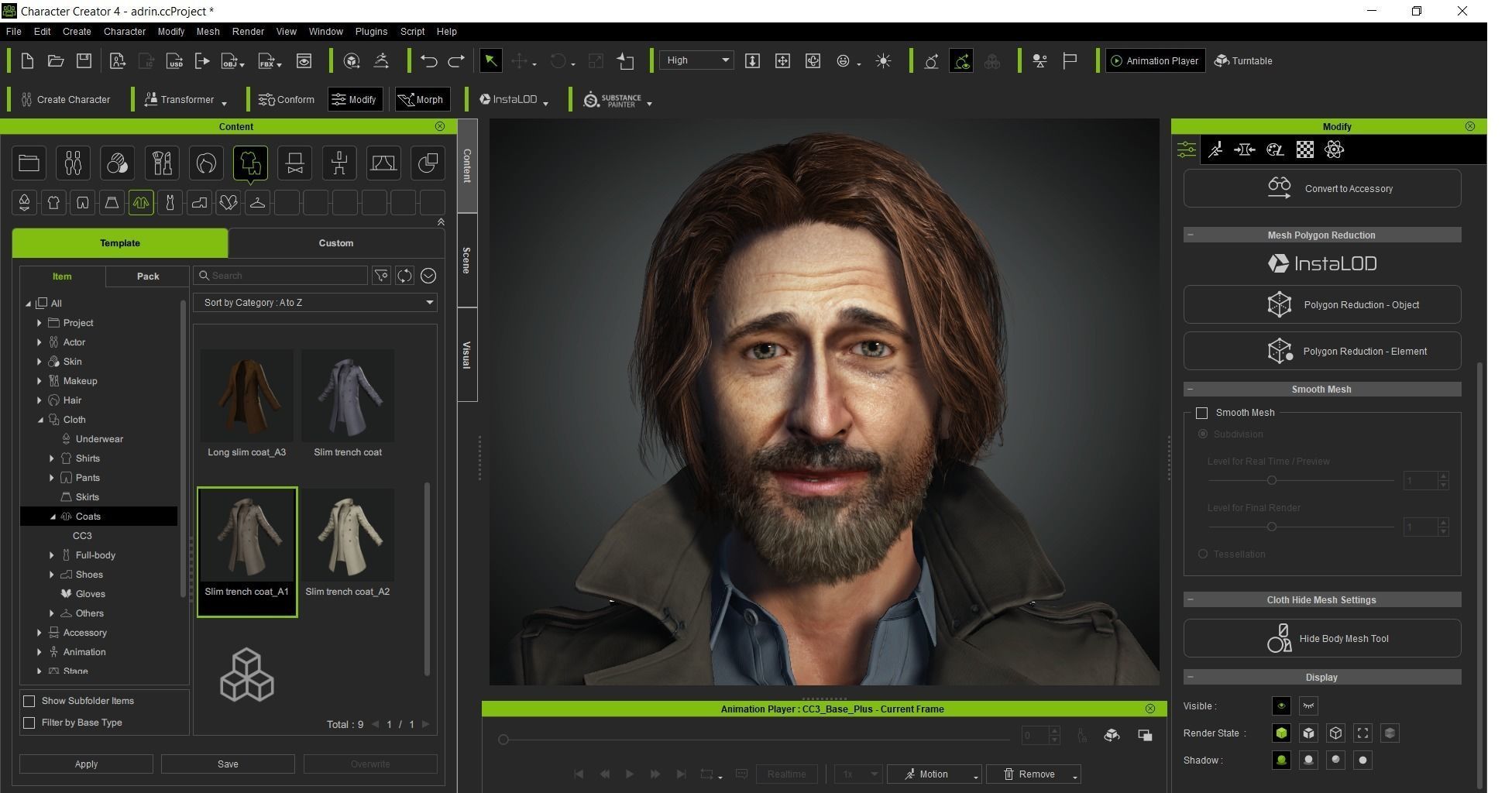1512x793 pixels.
Task: Click the Level for Real Time slider
Action: pyautogui.click(x=1271, y=481)
